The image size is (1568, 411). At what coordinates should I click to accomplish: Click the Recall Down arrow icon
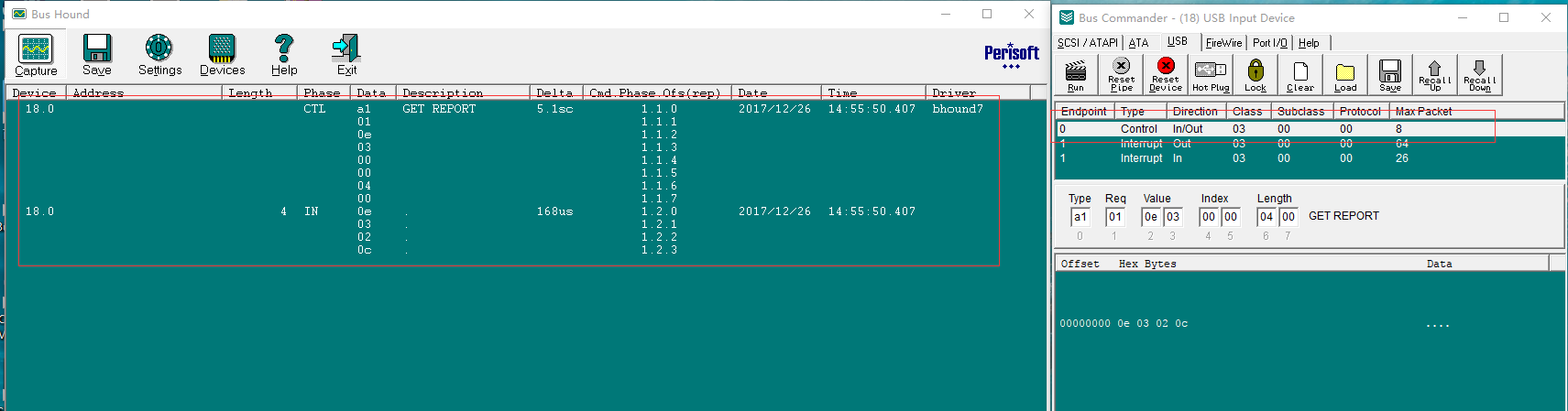[1480, 75]
